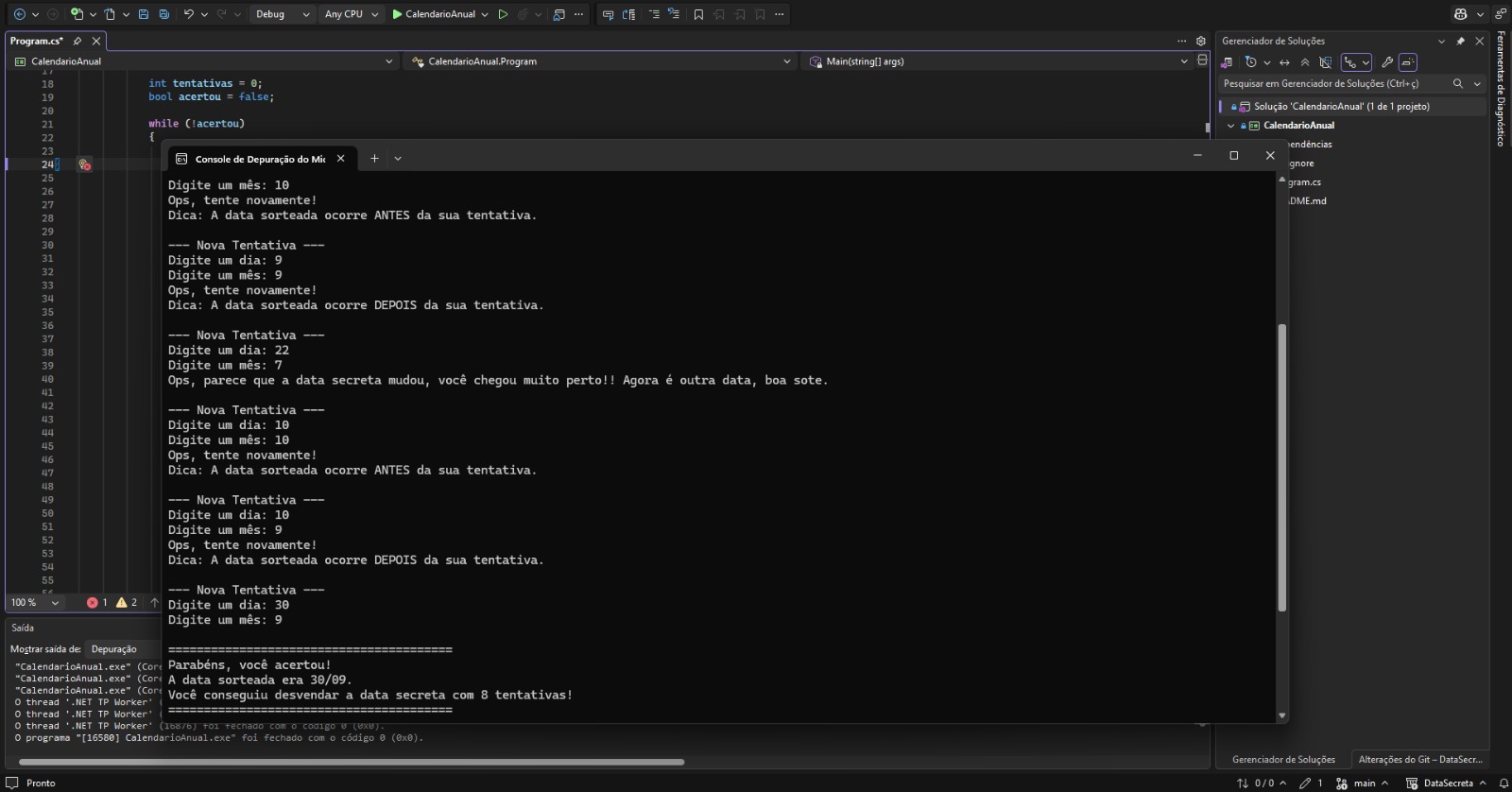Screen dimensions: 1512x792
Task: Open editor settings gear above the code editor
Action: click(x=1201, y=41)
